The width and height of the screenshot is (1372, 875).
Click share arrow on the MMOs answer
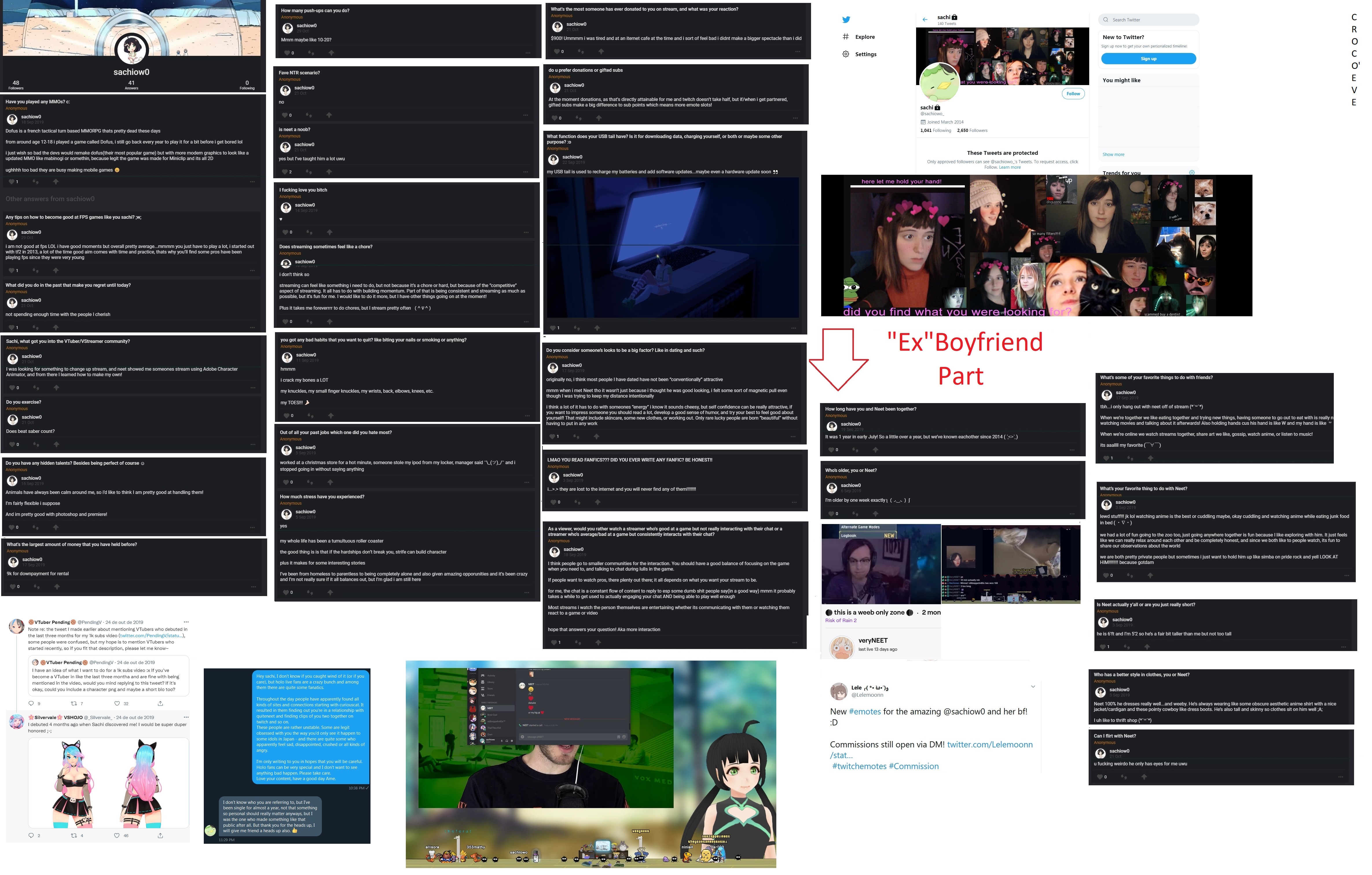[x=55, y=182]
